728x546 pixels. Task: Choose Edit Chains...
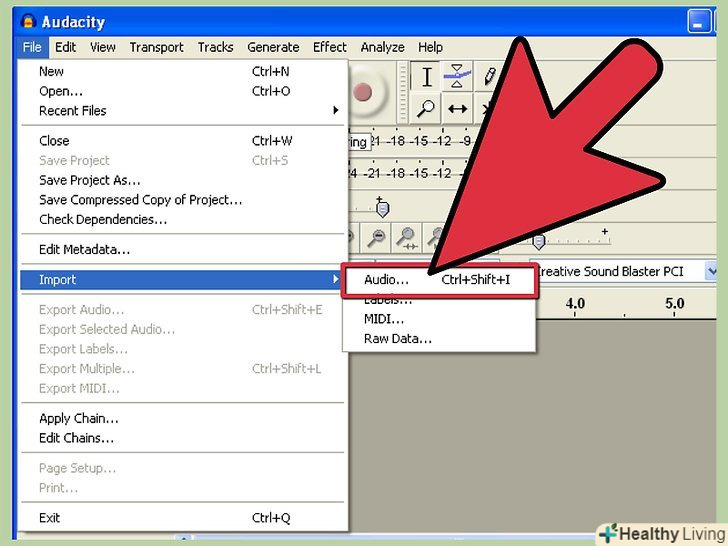(x=183, y=438)
